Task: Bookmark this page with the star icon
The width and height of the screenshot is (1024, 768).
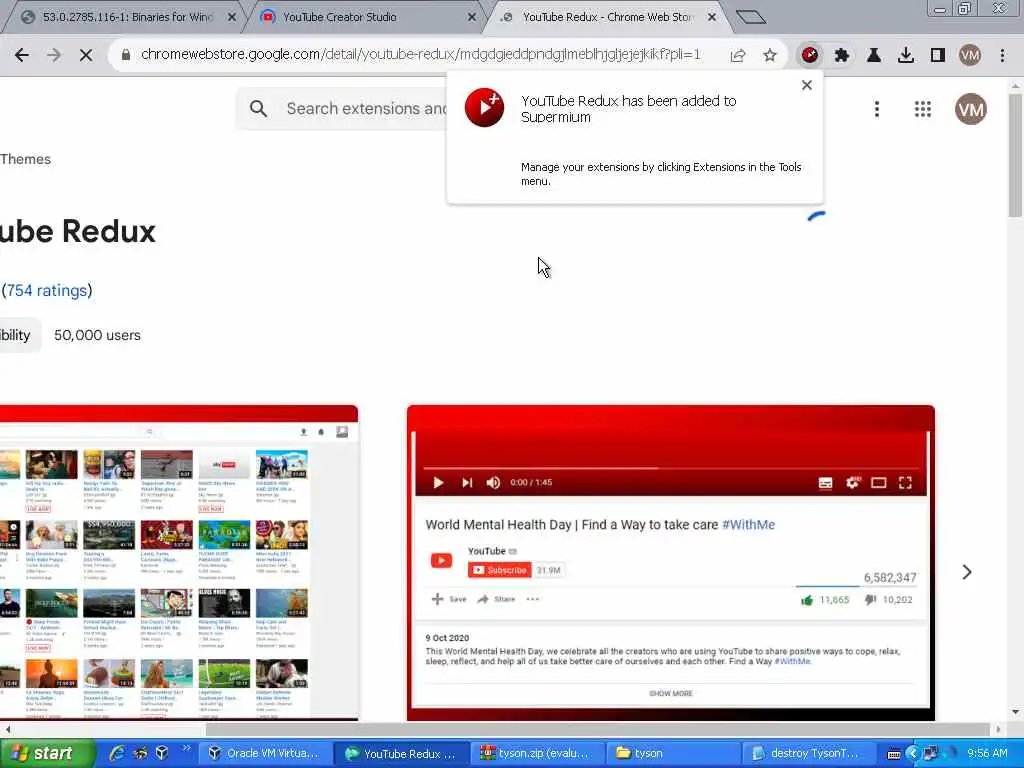Action: [770, 56]
